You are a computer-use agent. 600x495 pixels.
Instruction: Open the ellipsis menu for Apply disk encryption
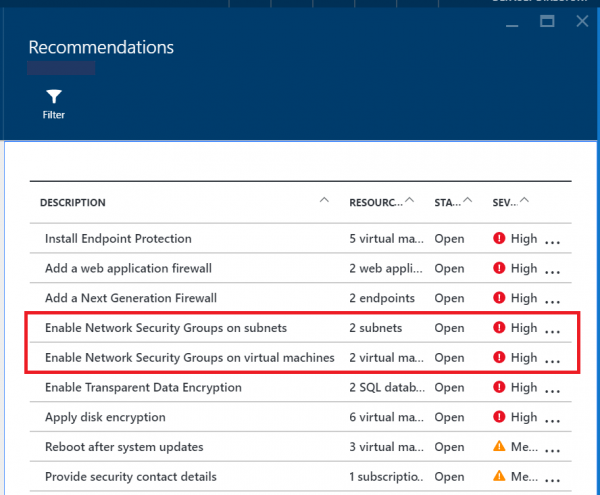click(x=552, y=419)
